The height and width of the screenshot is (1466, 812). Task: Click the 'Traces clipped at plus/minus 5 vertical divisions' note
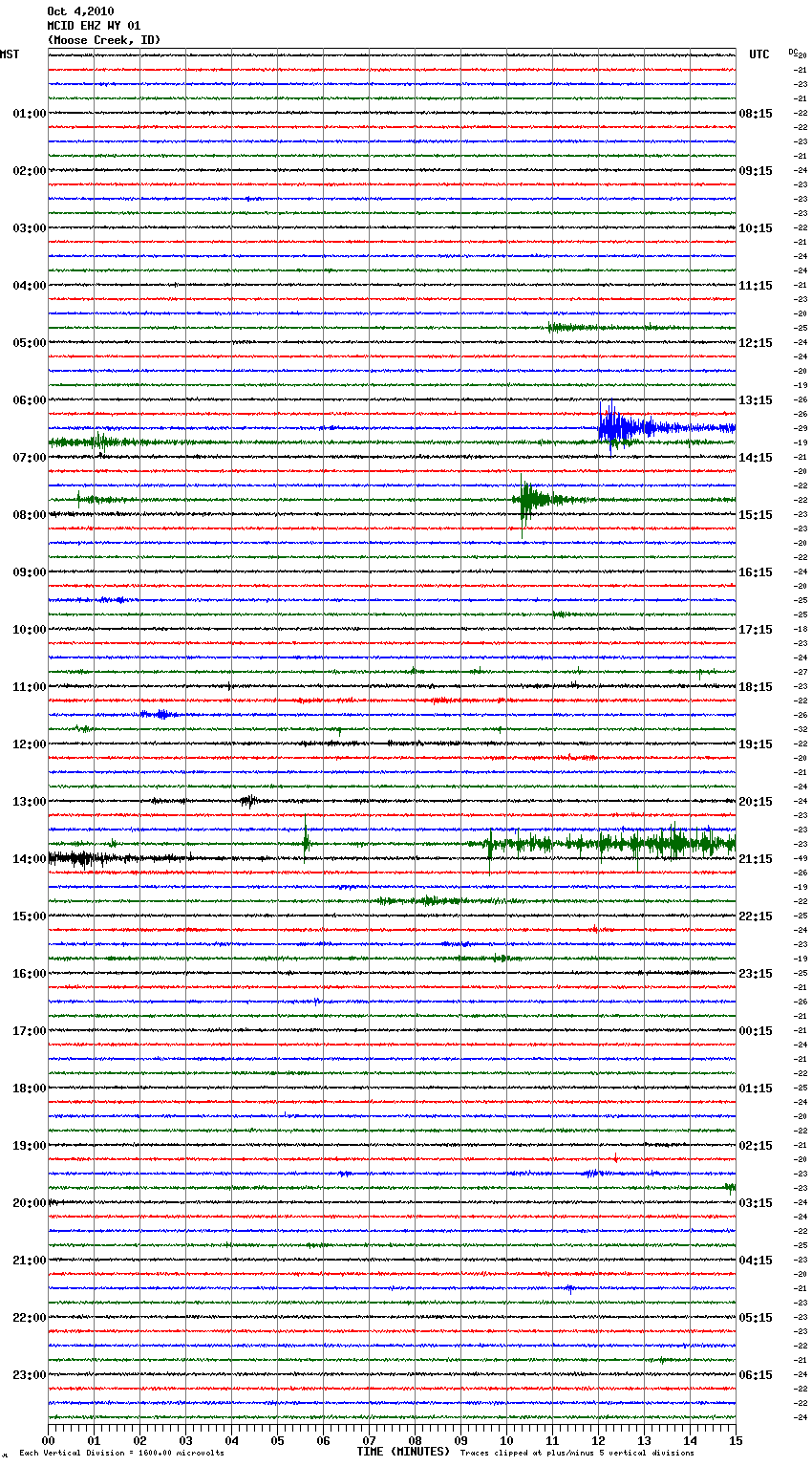pyautogui.click(x=577, y=1454)
